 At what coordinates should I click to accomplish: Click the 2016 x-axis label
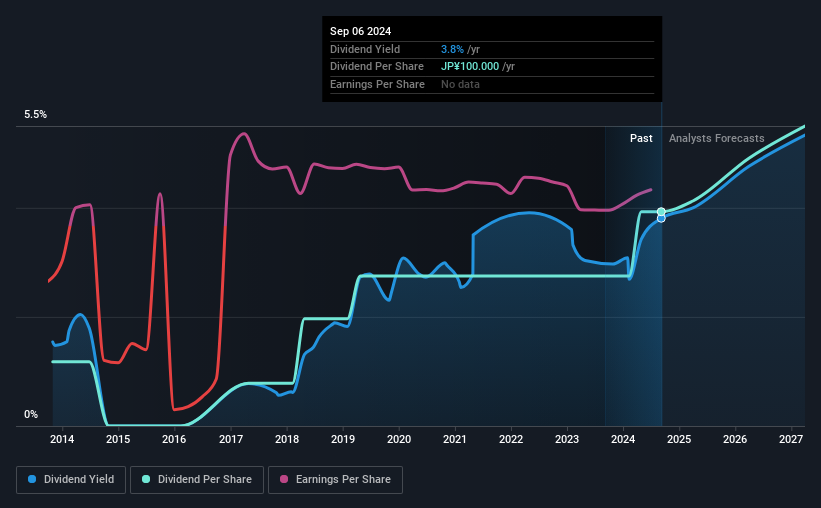click(174, 439)
